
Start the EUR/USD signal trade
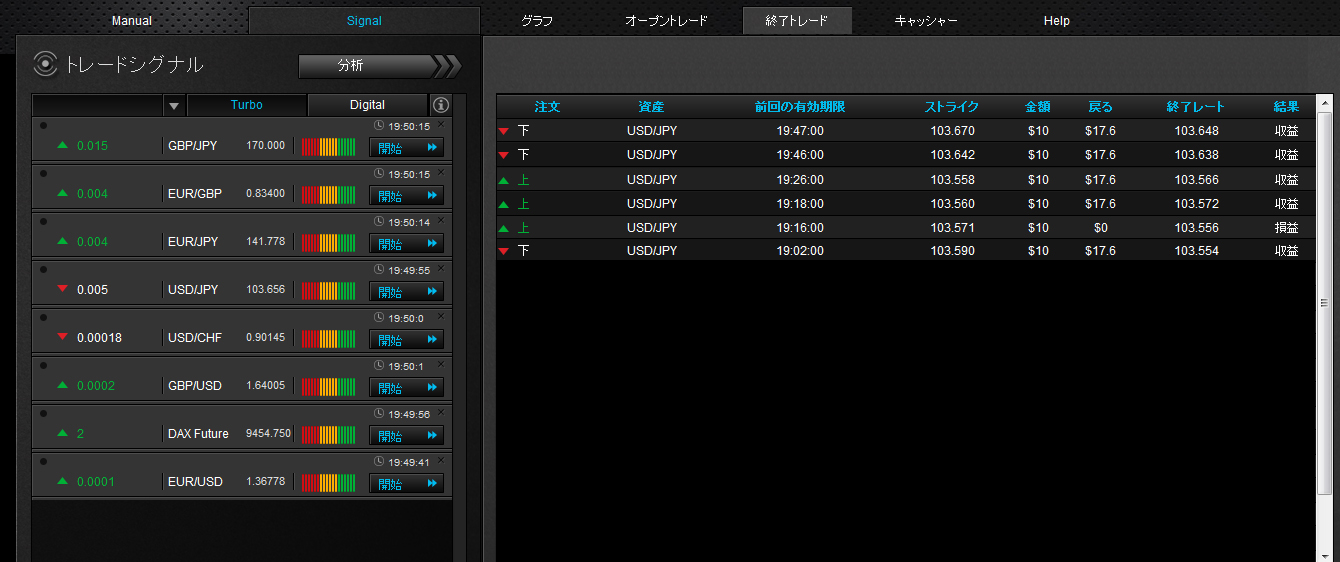pyautogui.click(x=407, y=483)
